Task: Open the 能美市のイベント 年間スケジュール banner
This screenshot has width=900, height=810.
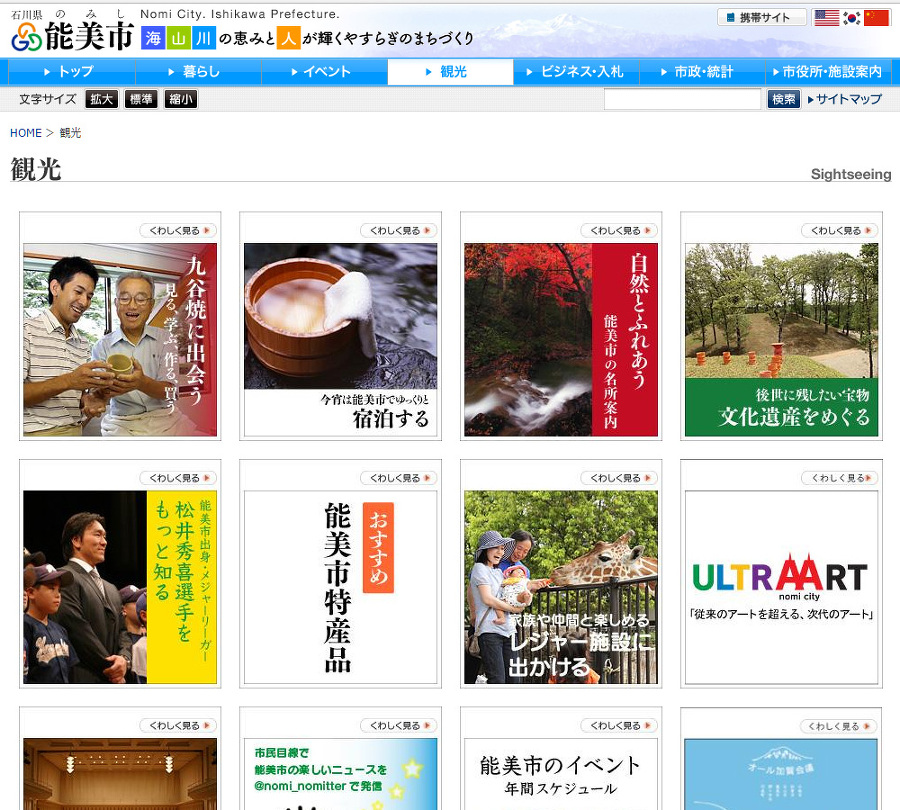Action: point(561,774)
